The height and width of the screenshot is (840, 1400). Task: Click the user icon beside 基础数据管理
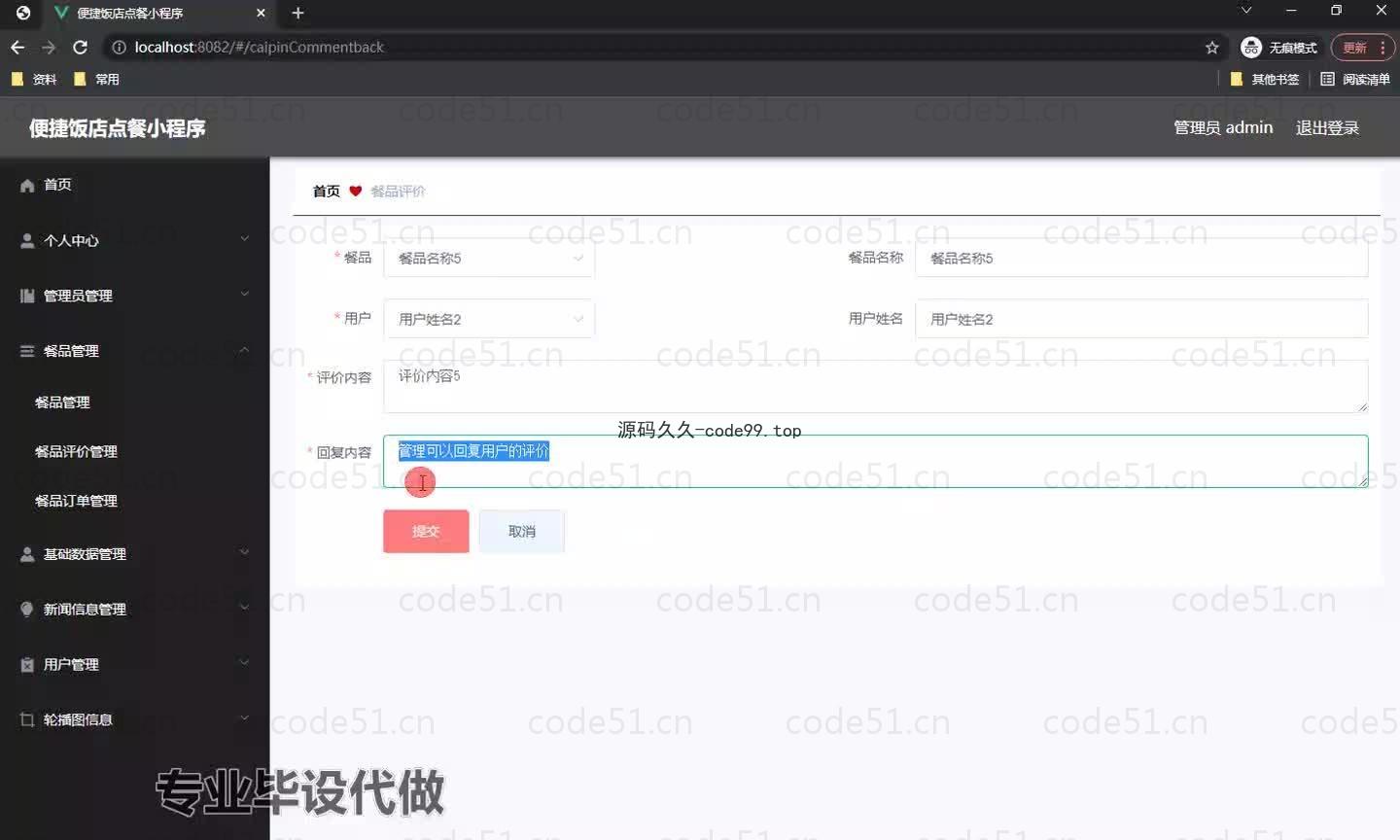point(27,554)
